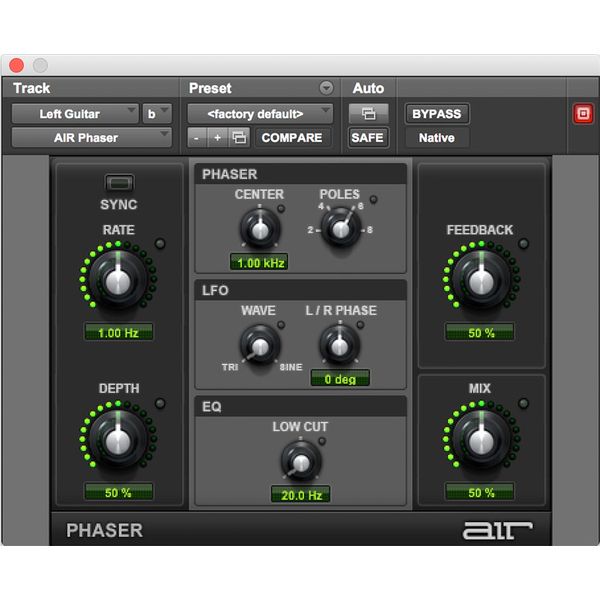
Task: Click the LOW CUT knob
Action: point(301,461)
